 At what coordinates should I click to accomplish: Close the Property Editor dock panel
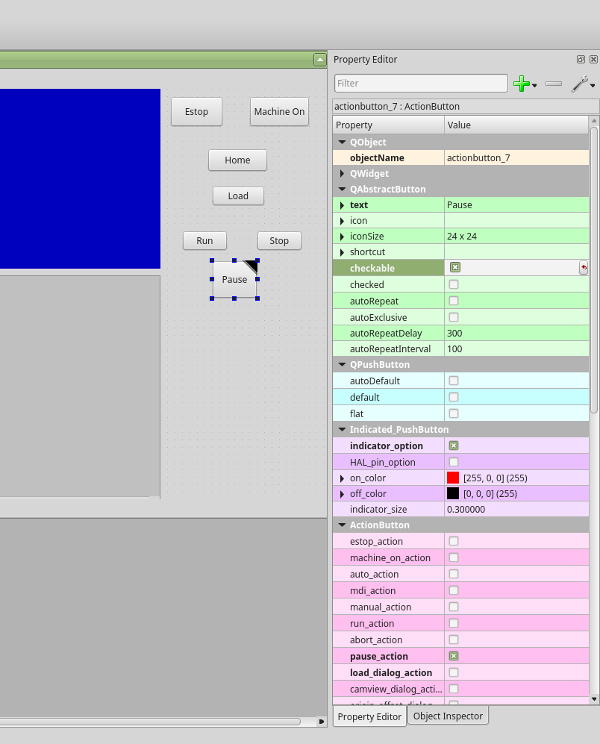click(593, 60)
